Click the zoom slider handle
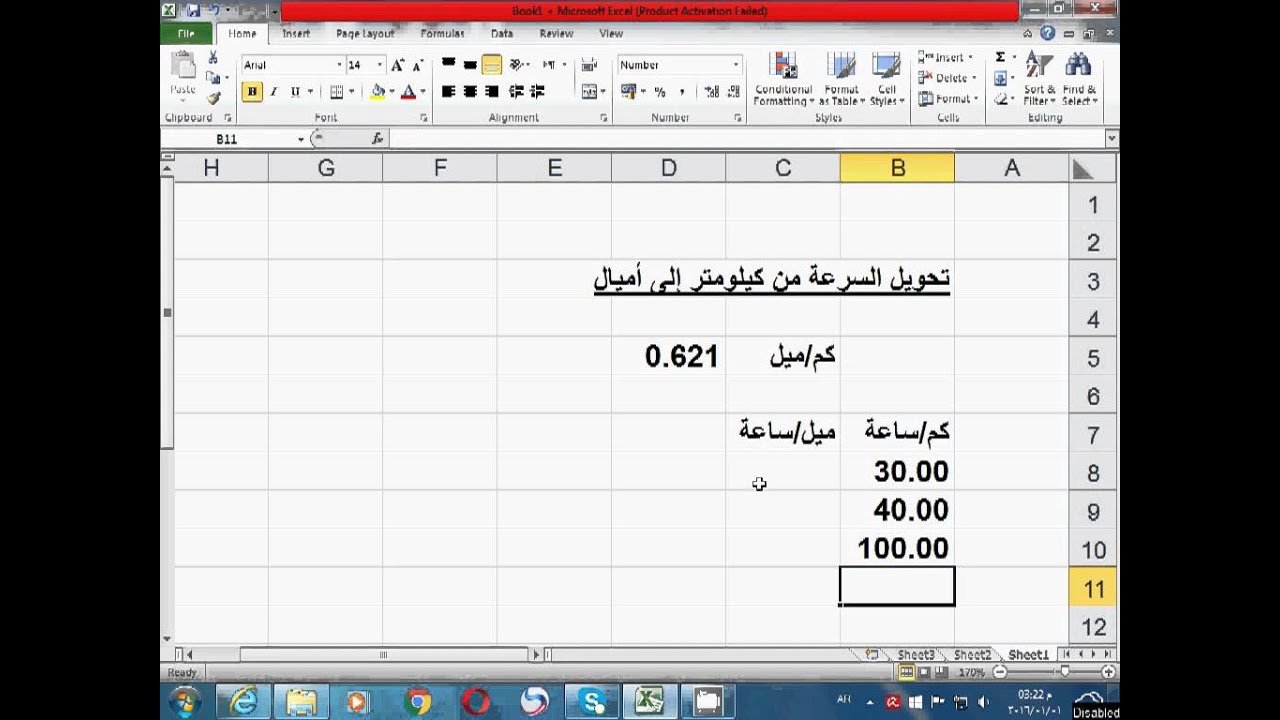The width and height of the screenshot is (1280, 720). [x=1064, y=673]
